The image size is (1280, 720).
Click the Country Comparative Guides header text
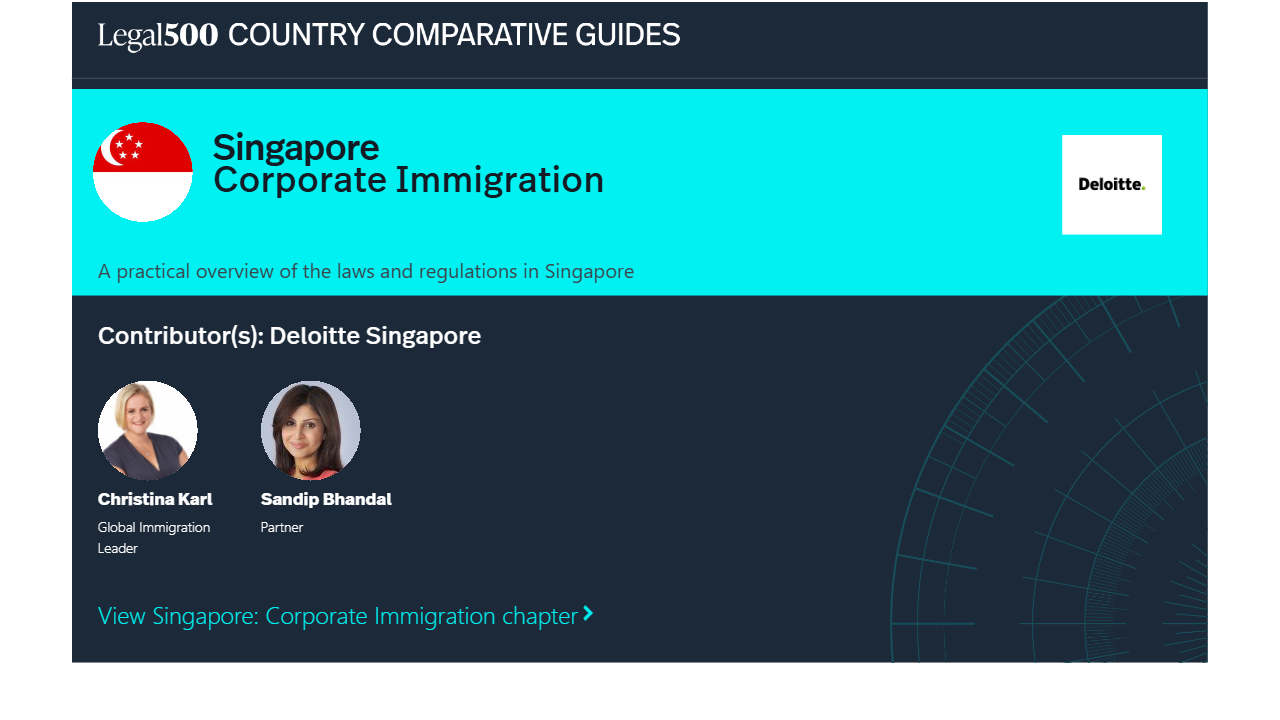click(x=454, y=36)
